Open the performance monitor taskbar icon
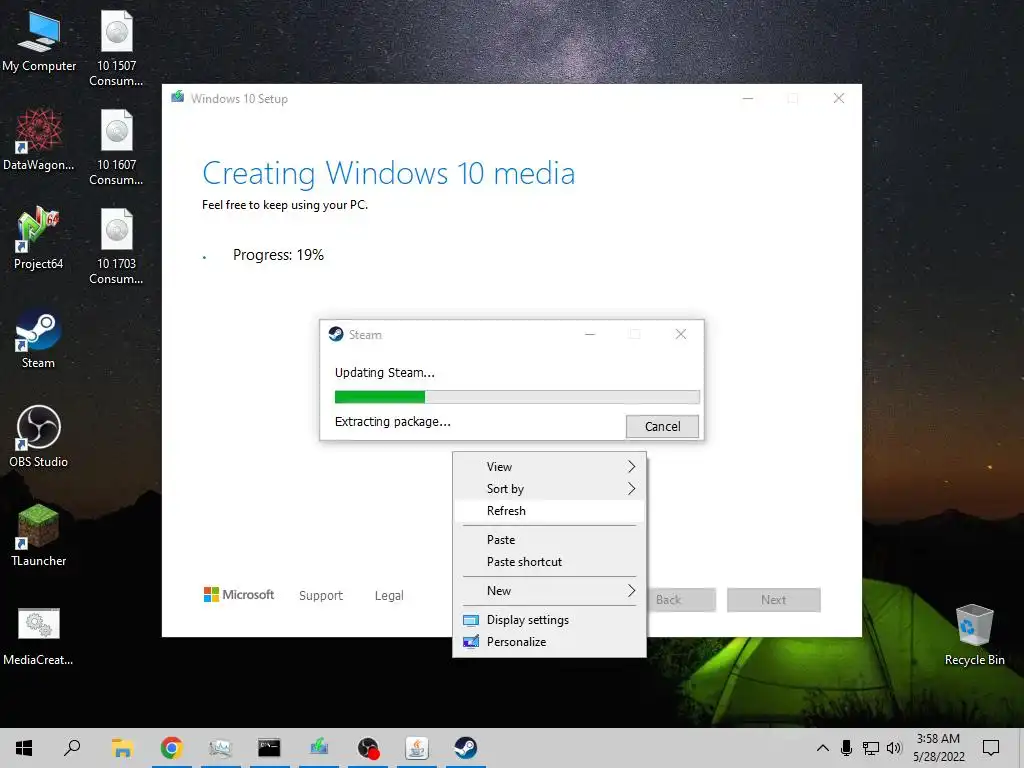Image resolution: width=1024 pixels, height=768 pixels. (x=221, y=748)
